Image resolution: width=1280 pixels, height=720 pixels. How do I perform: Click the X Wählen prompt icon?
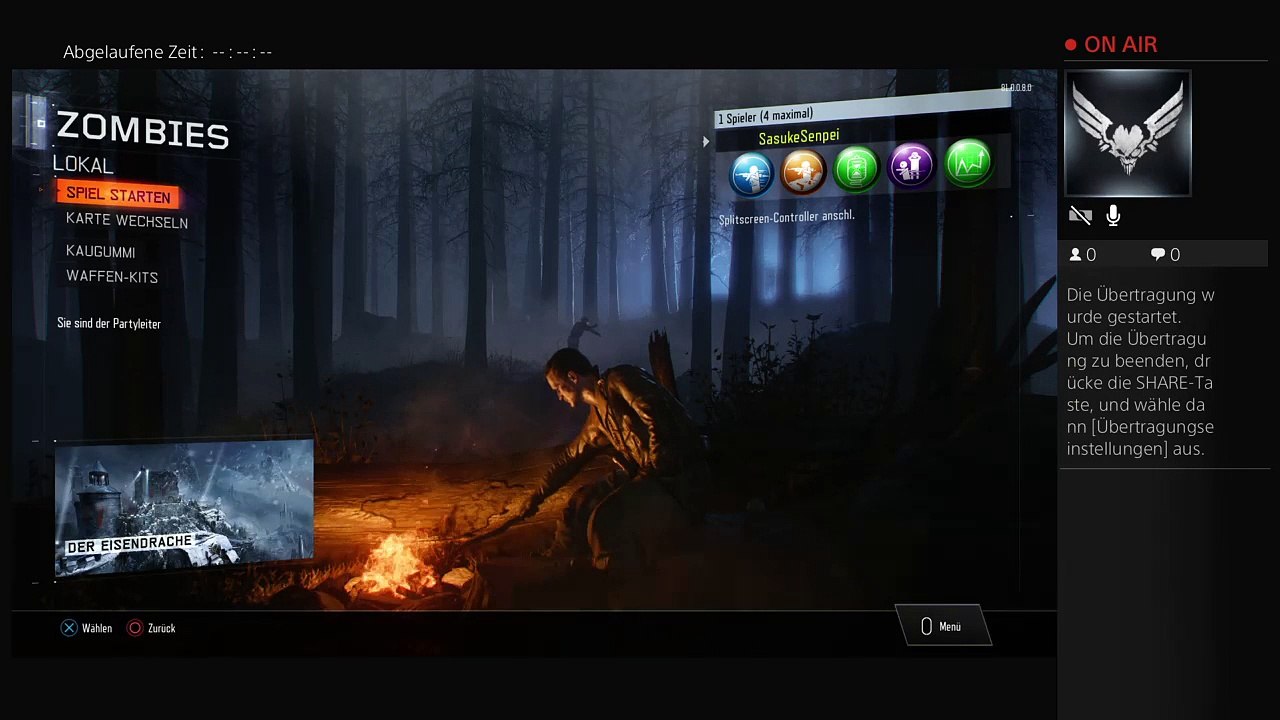69,628
